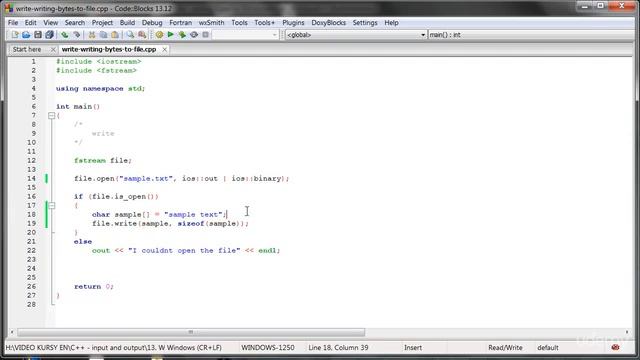Viewport: 640px width, 360px height.
Task: Click the horizontal scrollbar thumb
Action: [191, 332]
